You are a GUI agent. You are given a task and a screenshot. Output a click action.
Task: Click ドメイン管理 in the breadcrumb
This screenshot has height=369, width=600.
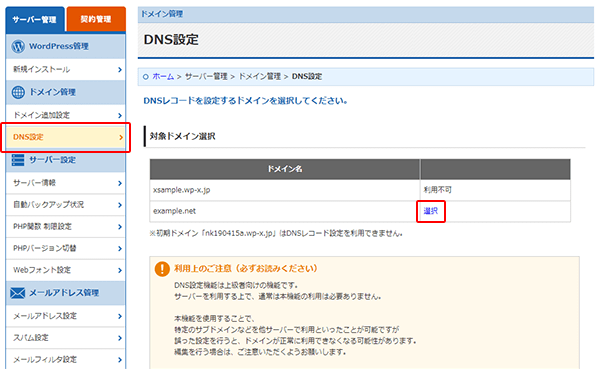point(260,77)
